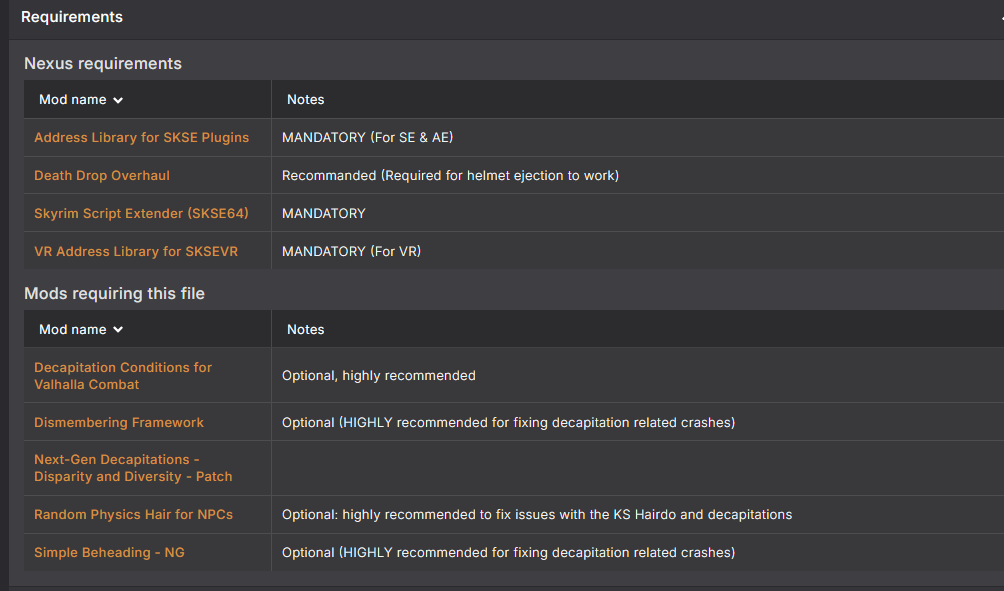This screenshot has height=591, width=1004.
Task: Click Notes header in Mods requiring this file table
Action: (x=305, y=329)
